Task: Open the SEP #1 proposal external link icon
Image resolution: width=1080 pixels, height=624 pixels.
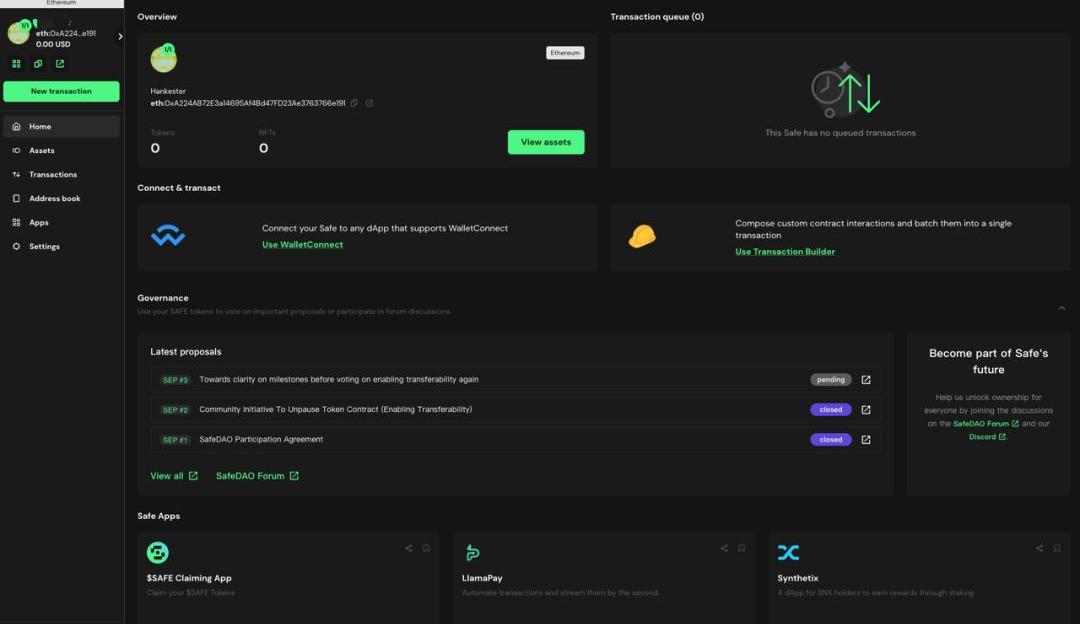Action: click(x=866, y=439)
